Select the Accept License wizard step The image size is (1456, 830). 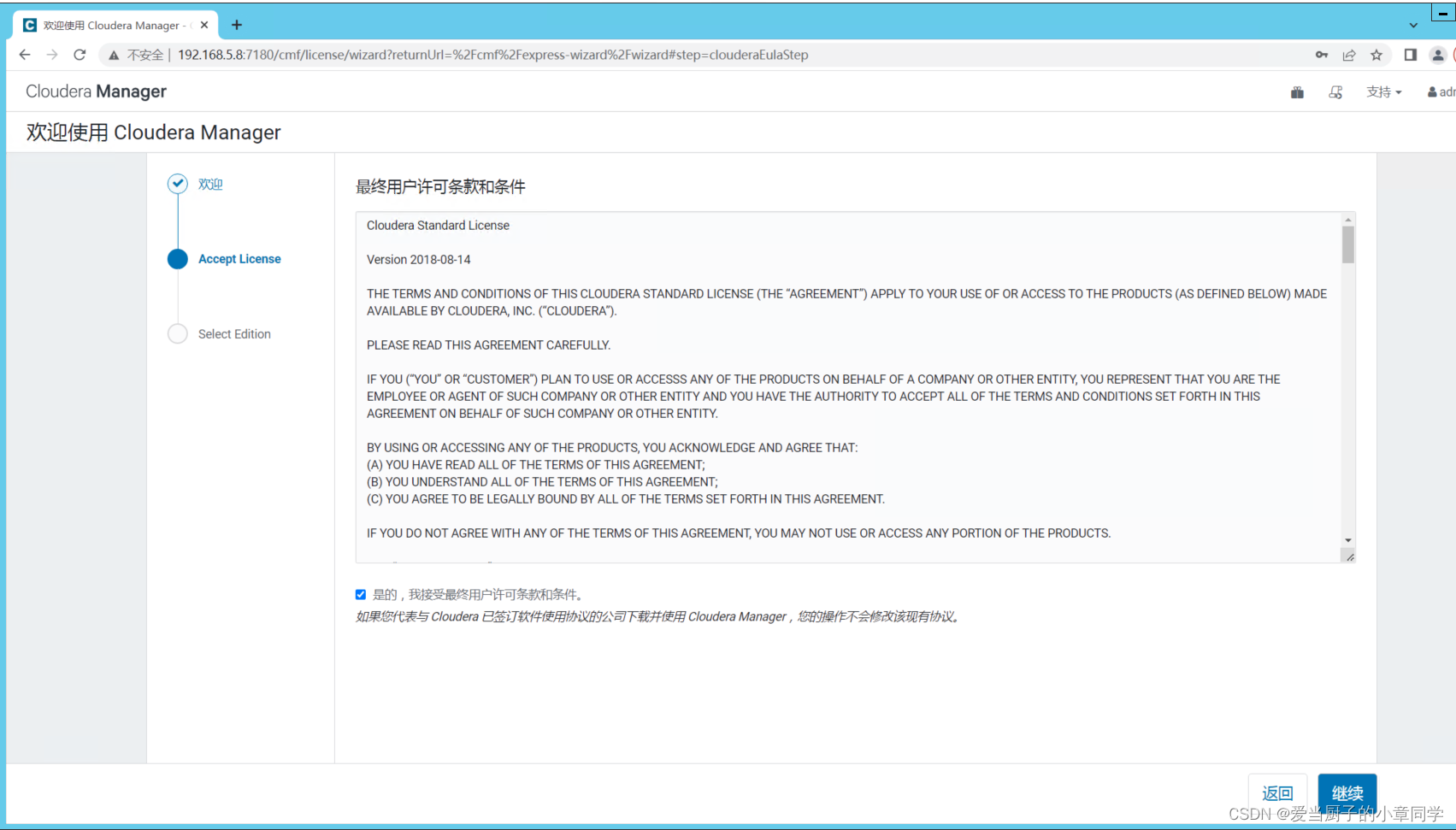[239, 259]
